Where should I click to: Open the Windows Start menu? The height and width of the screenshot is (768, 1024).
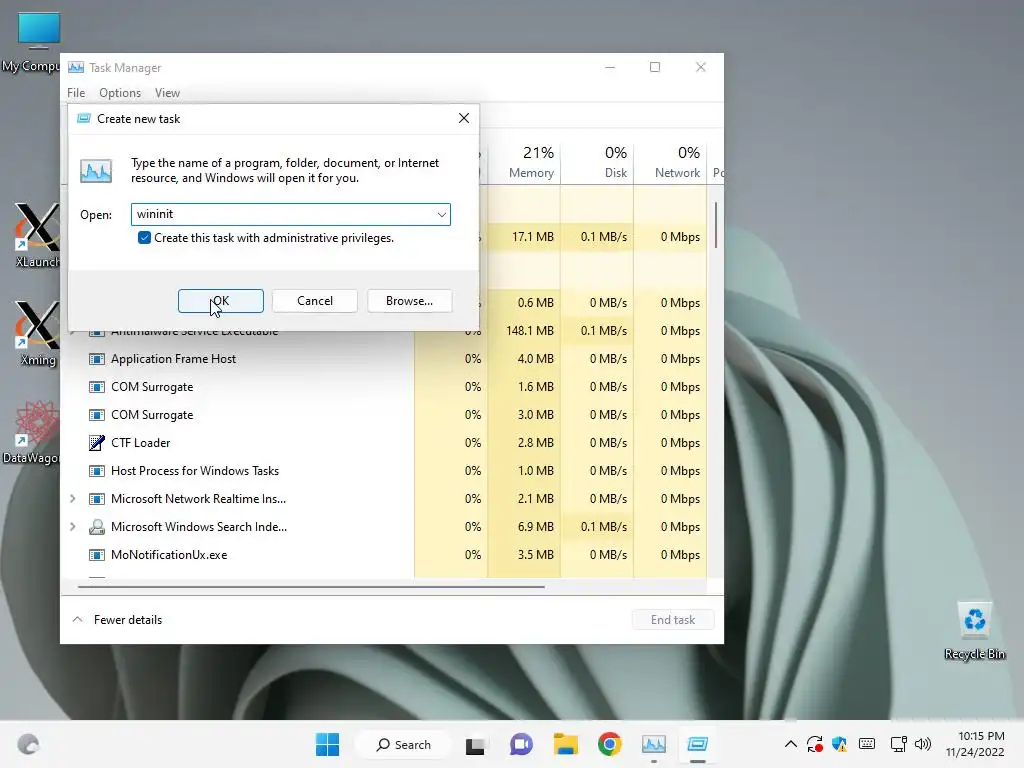point(327,744)
